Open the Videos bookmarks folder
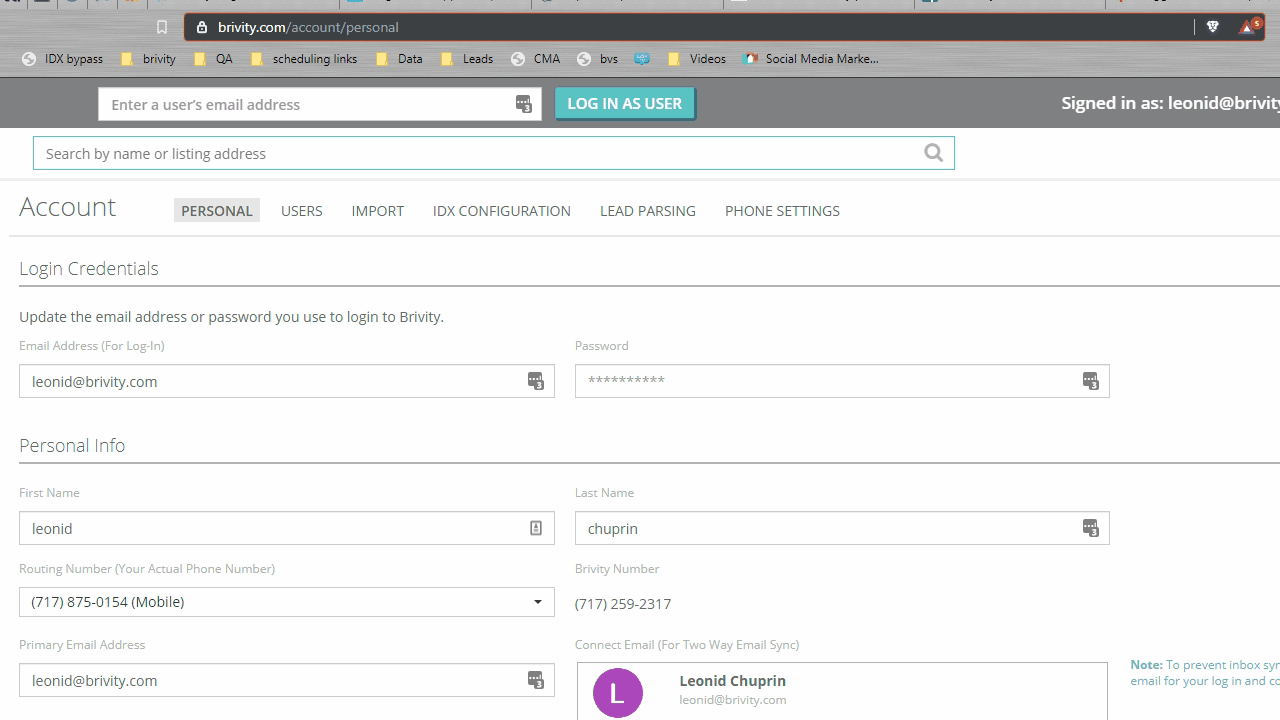This screenshot has height=720, width=1280. click(697, 59)
